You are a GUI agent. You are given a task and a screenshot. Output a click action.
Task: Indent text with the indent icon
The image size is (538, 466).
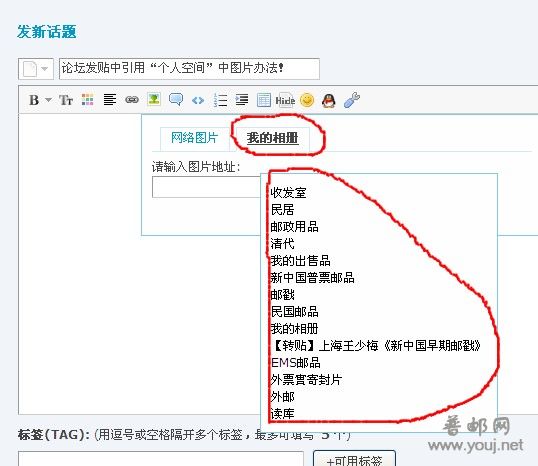point(242,100)
